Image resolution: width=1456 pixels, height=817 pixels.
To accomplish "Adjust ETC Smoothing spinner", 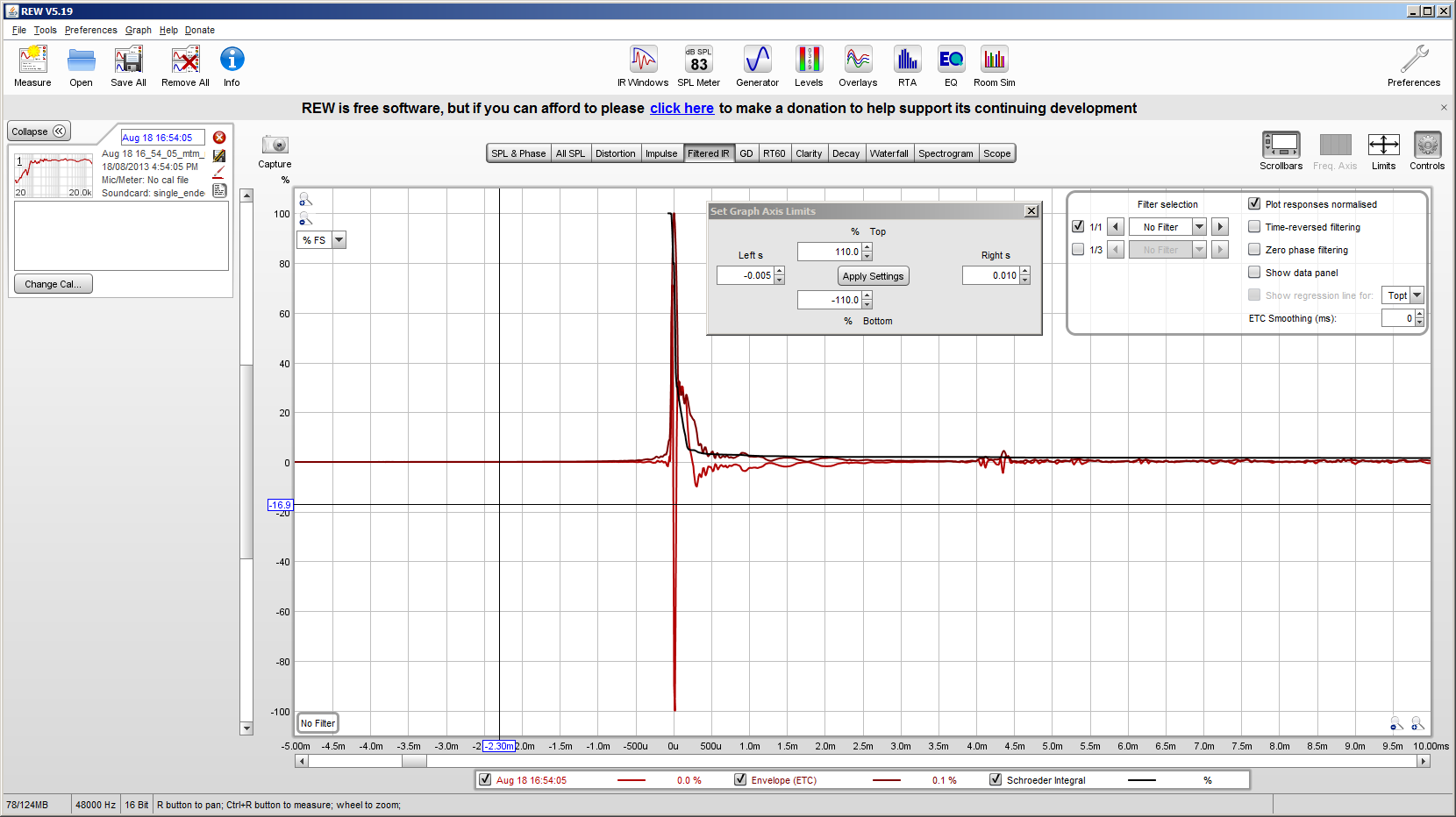I will tap(1419, 318).
